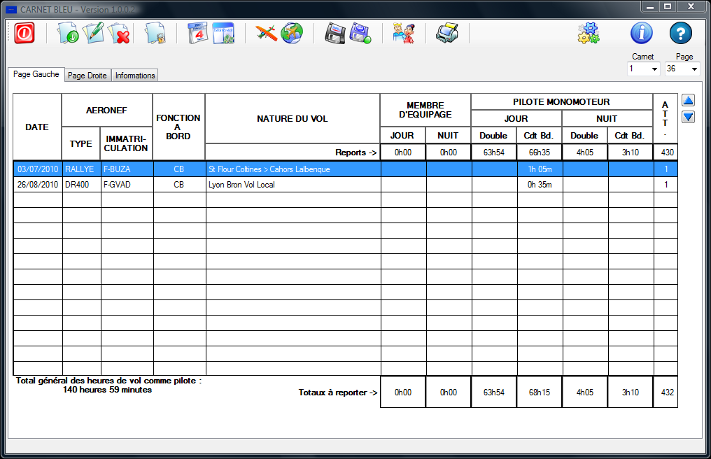The image size is (711, 459).
Task: Click the blue up arrow beside the table
Action: (688, 100)
